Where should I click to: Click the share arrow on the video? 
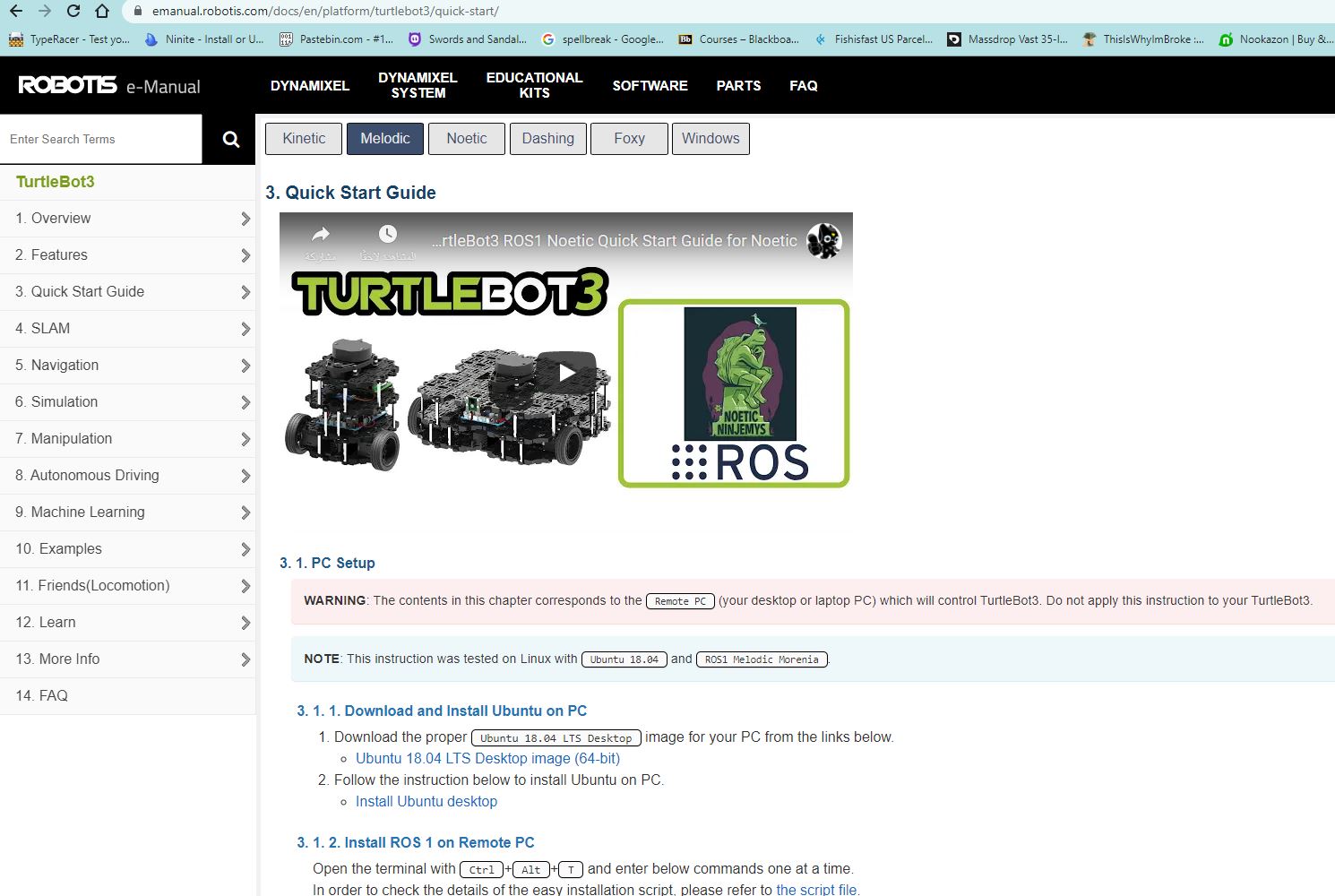[x=320, y=233]
